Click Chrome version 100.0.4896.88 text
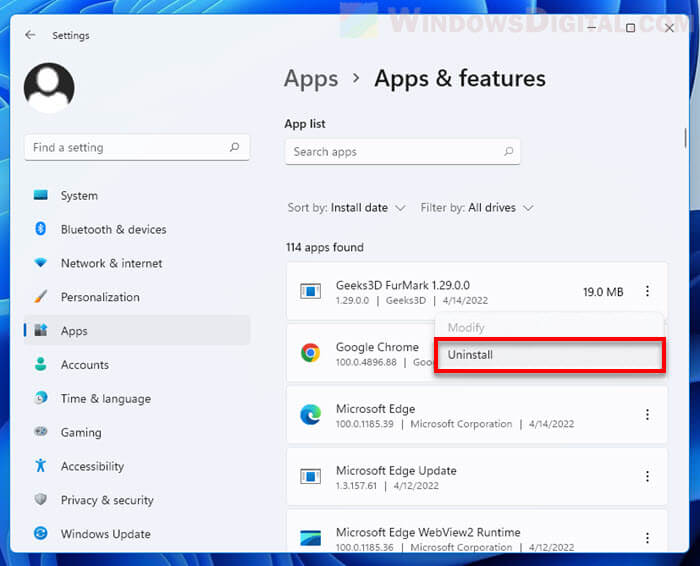The image size is (700, 566). (x=366, y=362)
